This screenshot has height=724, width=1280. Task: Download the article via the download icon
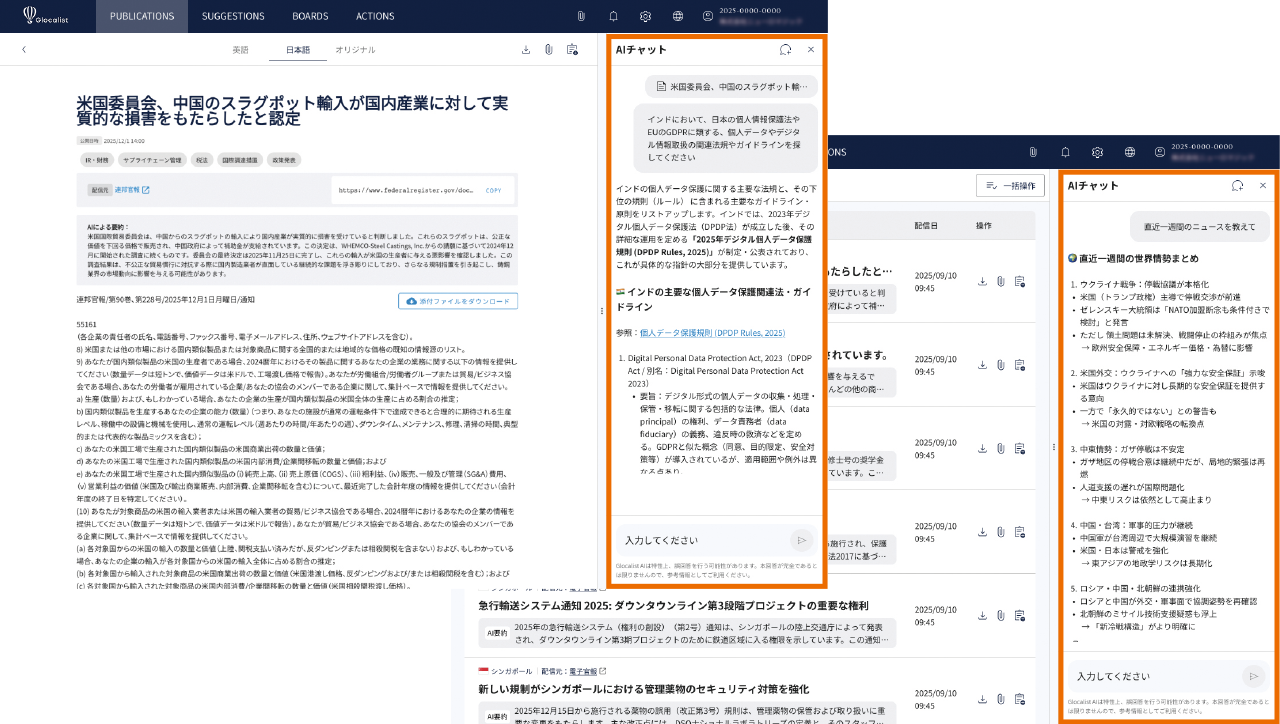coord(526,47)
